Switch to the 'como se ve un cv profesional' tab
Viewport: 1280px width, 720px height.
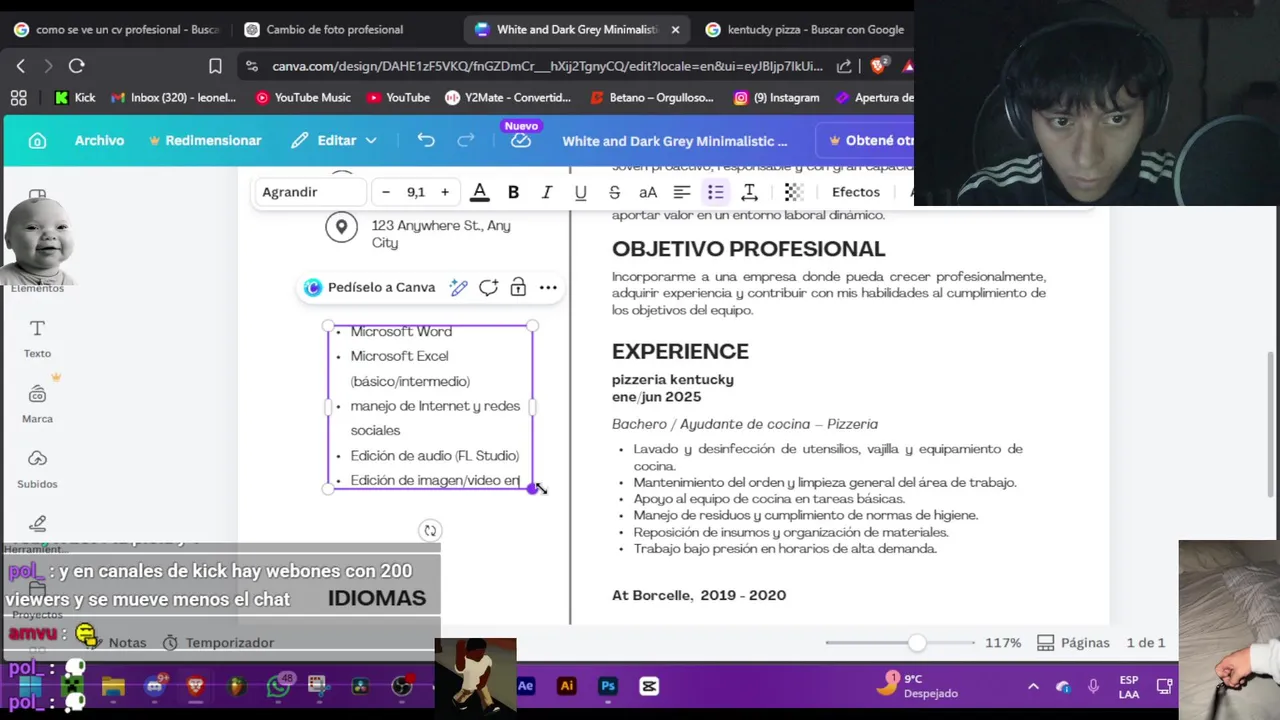(117, 30)
